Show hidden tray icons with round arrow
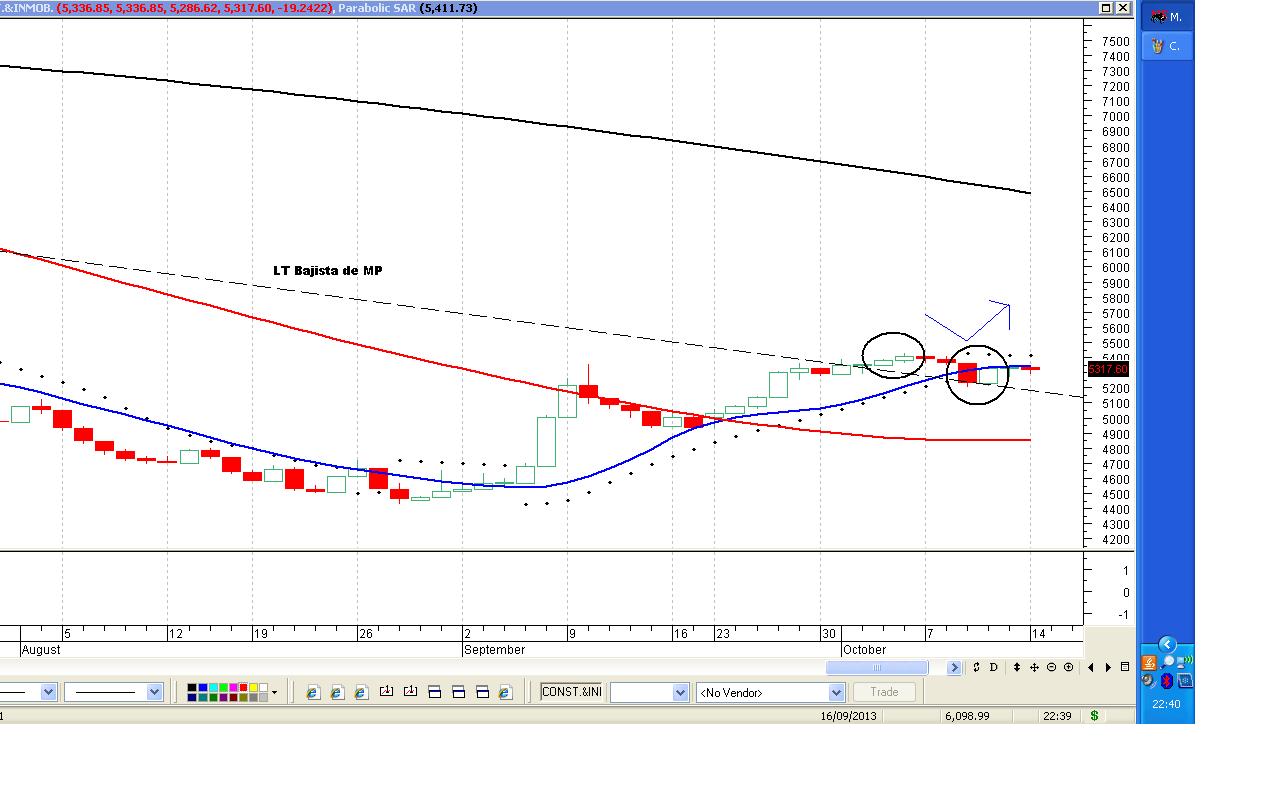 tap(1166, 645)
